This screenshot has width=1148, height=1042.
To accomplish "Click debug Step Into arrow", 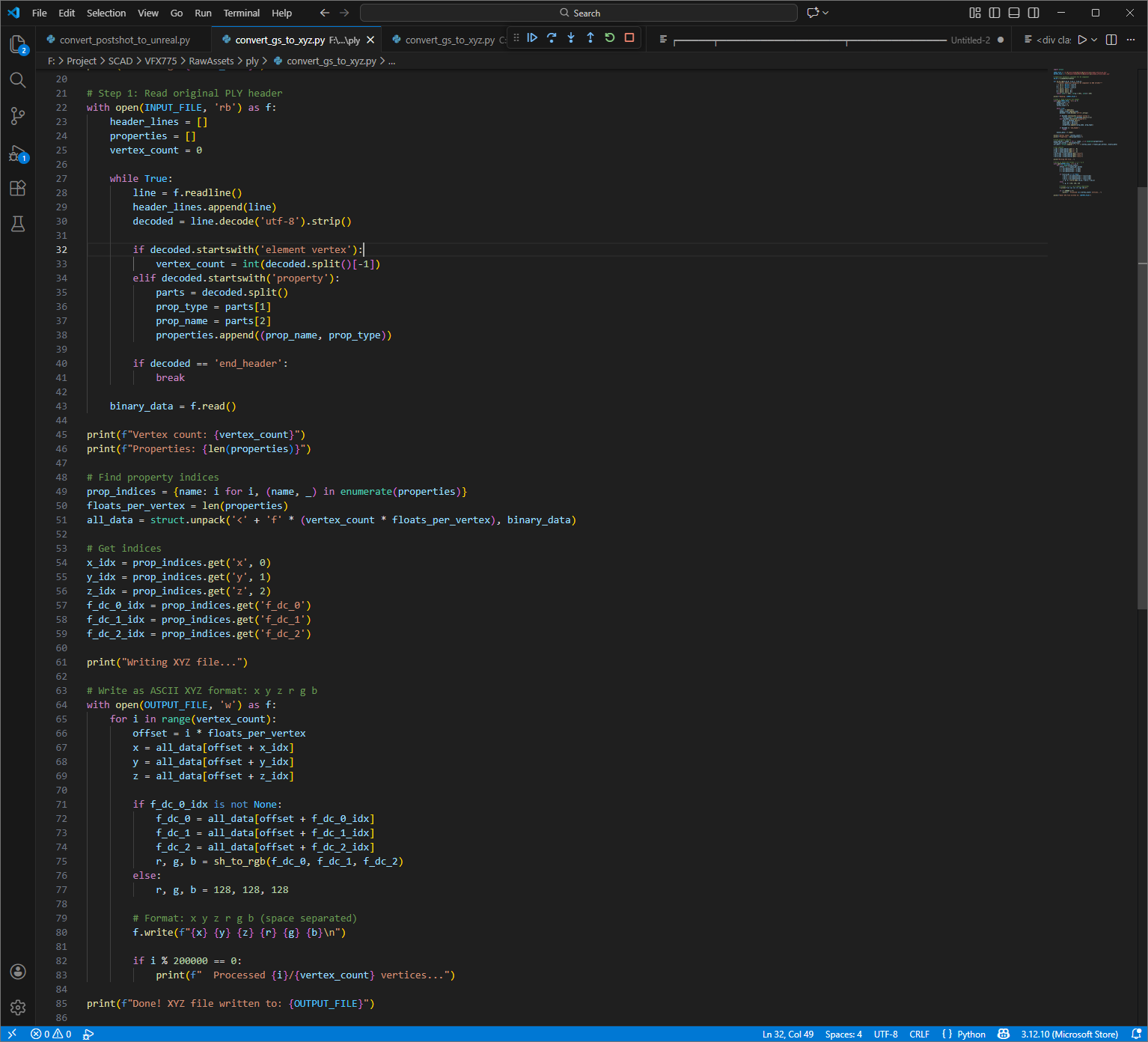I will pyautogui.click(x=571, y=38).
